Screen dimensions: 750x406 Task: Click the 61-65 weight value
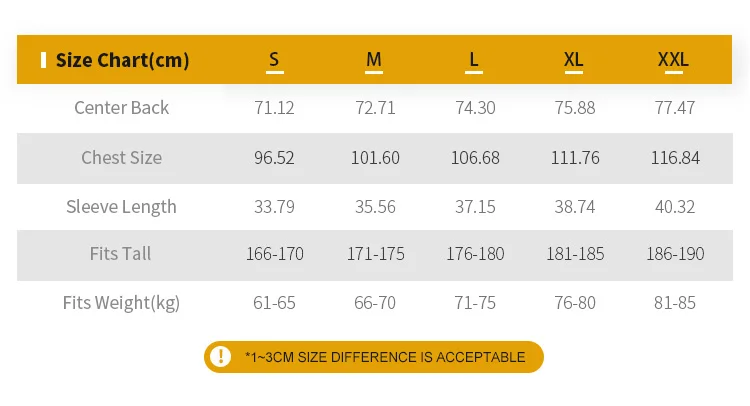pyautogui.click(x=274, y=303)
